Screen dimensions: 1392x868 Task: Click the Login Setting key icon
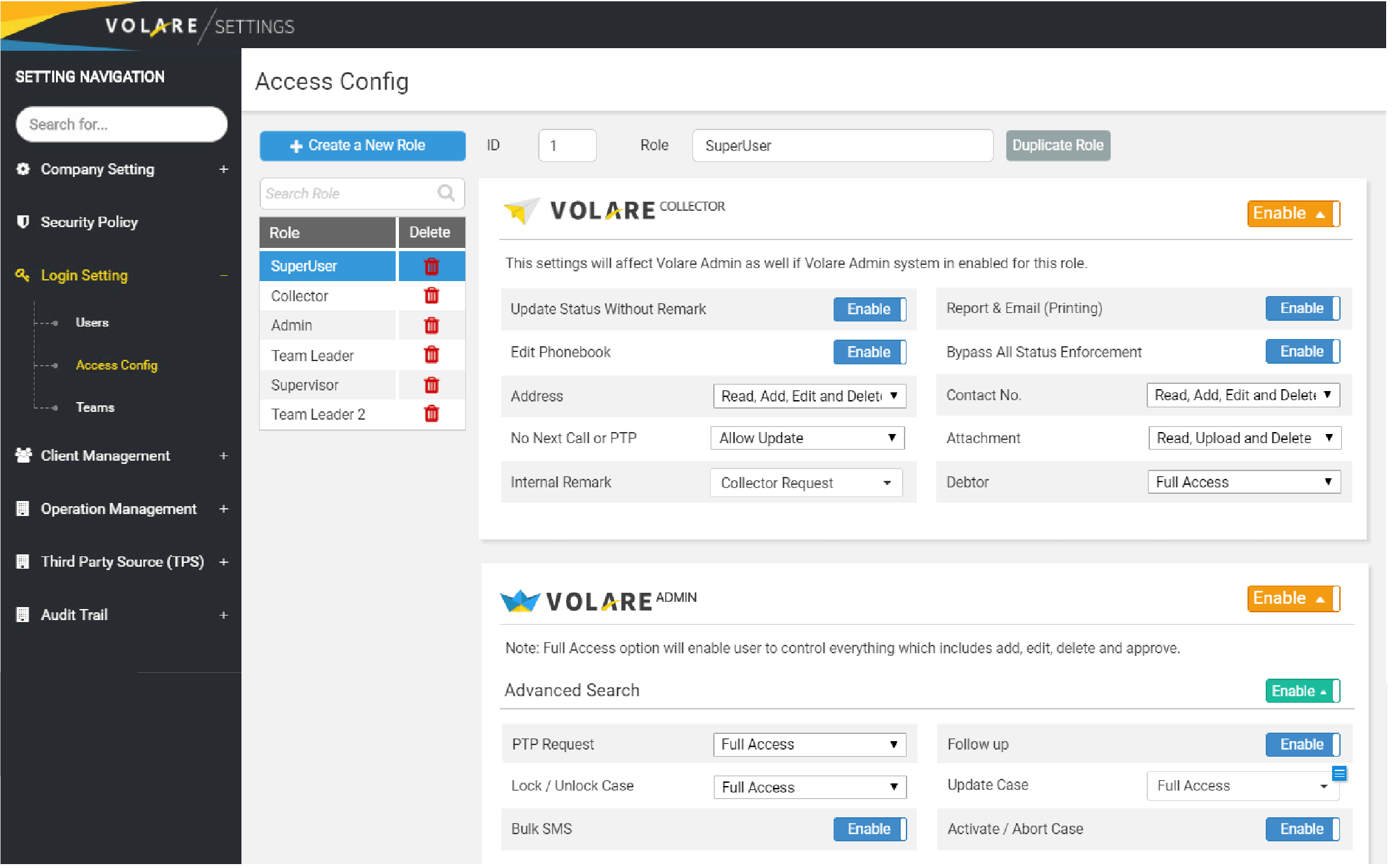coord(23,275)
